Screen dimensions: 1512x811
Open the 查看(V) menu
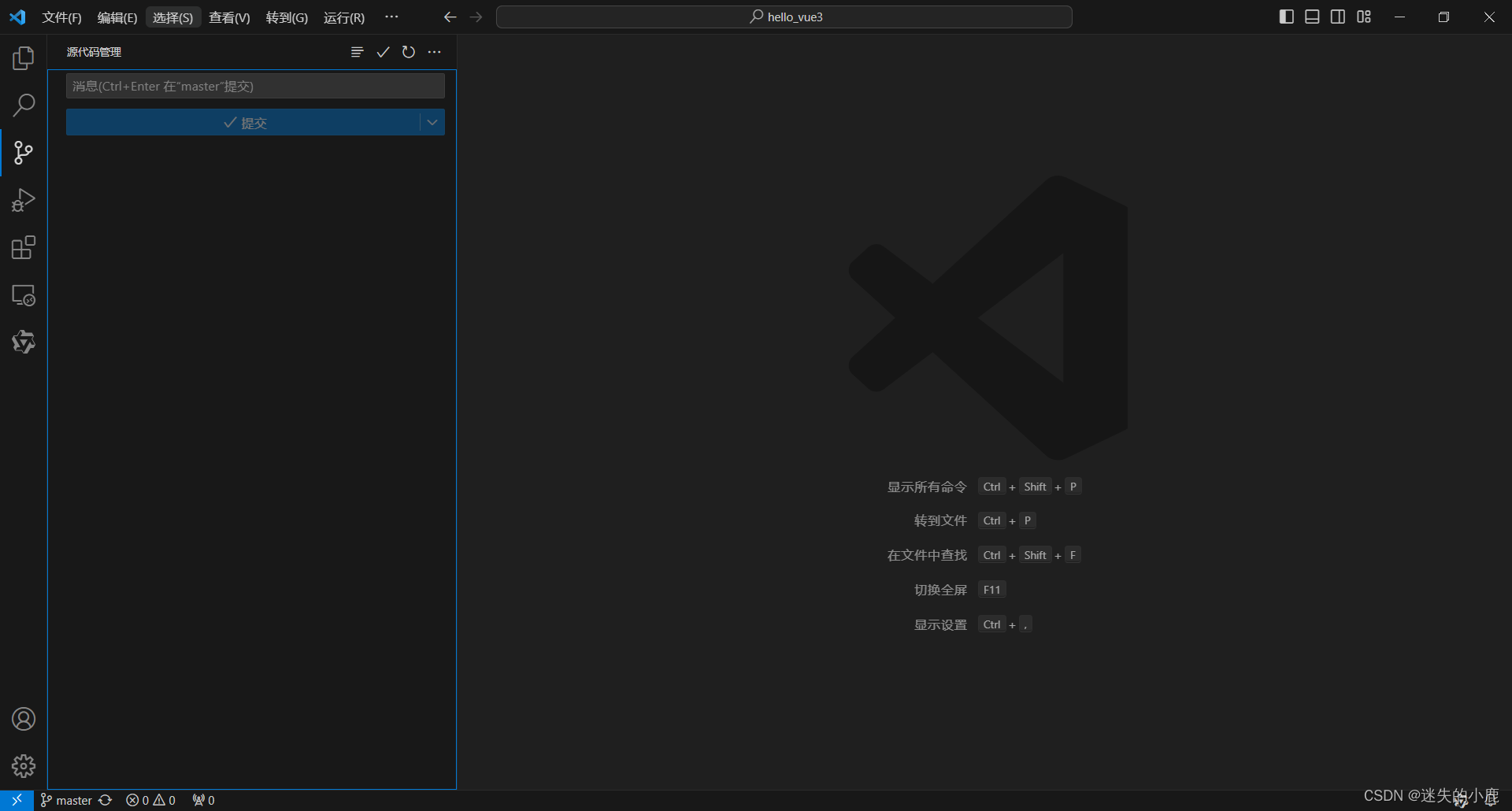click(229, 17)
